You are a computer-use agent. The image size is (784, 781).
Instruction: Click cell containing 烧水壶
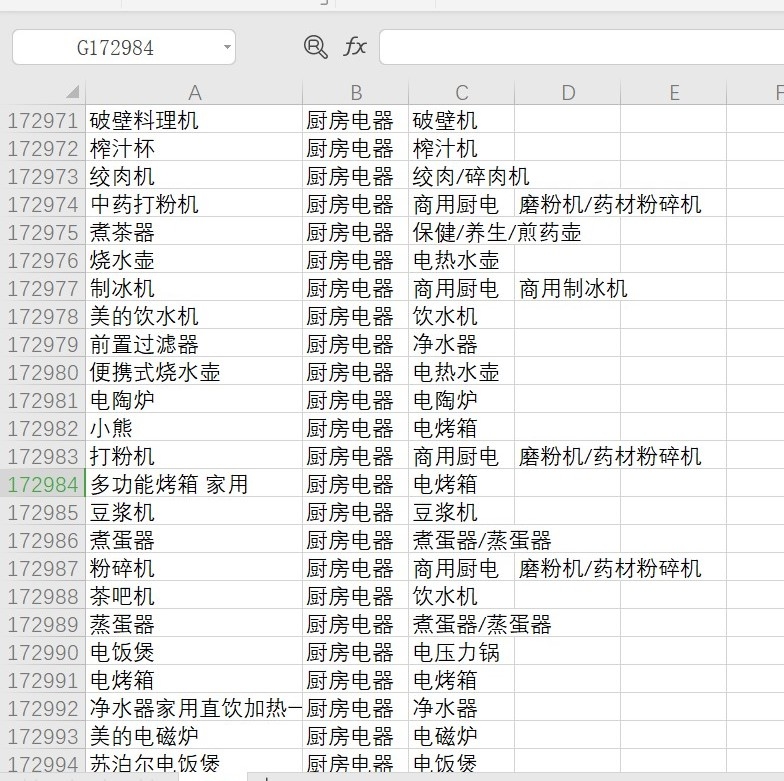(194, 260)
